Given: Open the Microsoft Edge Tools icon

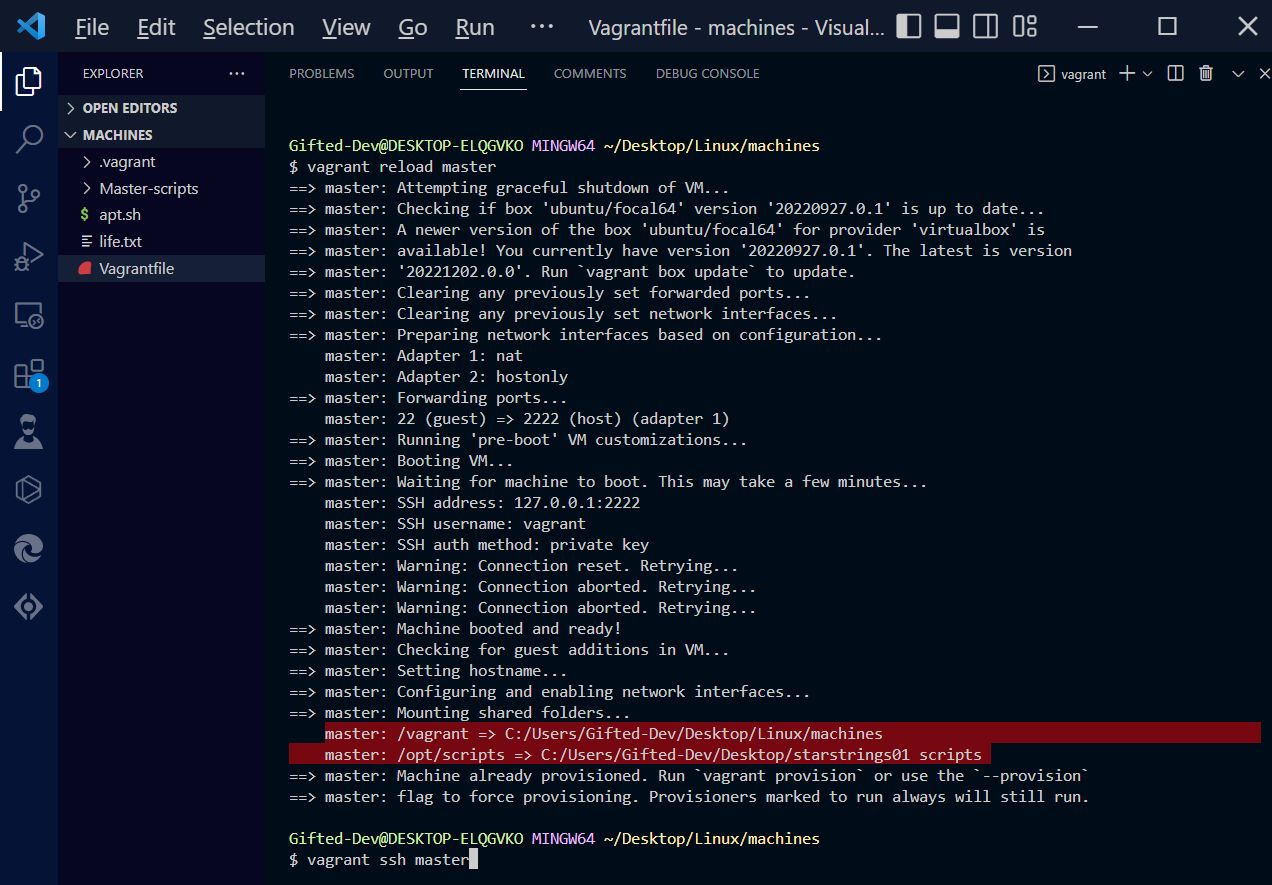Looking at the screenshot, I should (29, 547).
